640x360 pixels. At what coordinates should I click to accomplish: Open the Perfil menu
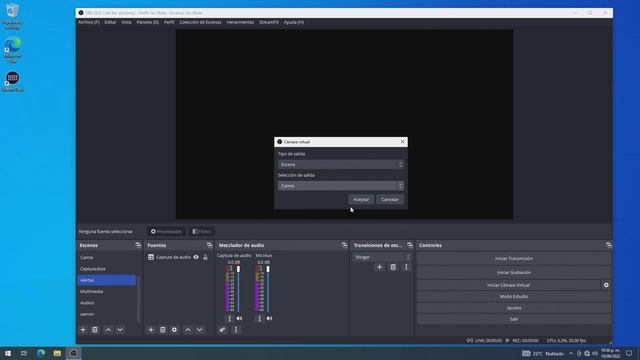click(x=169, y=22)
